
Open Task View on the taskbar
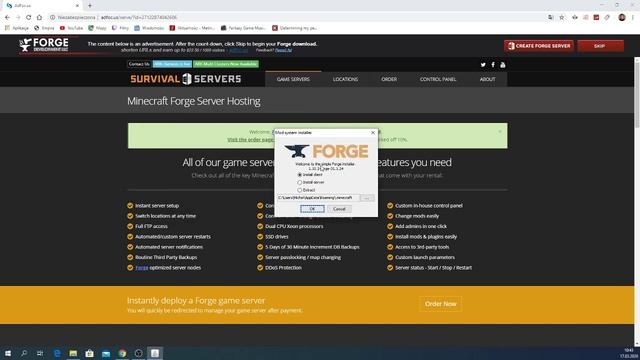40,353
